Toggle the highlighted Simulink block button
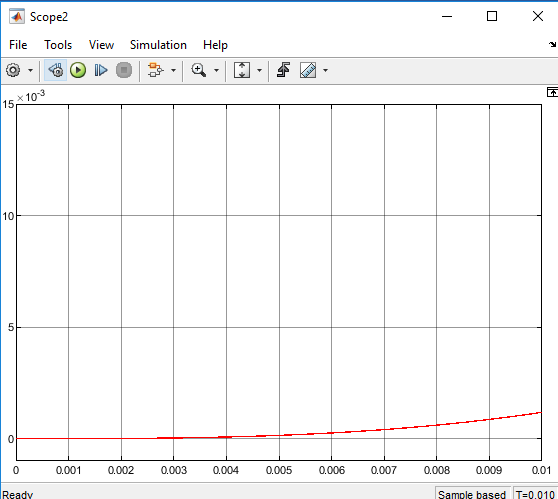 (56, 70)
